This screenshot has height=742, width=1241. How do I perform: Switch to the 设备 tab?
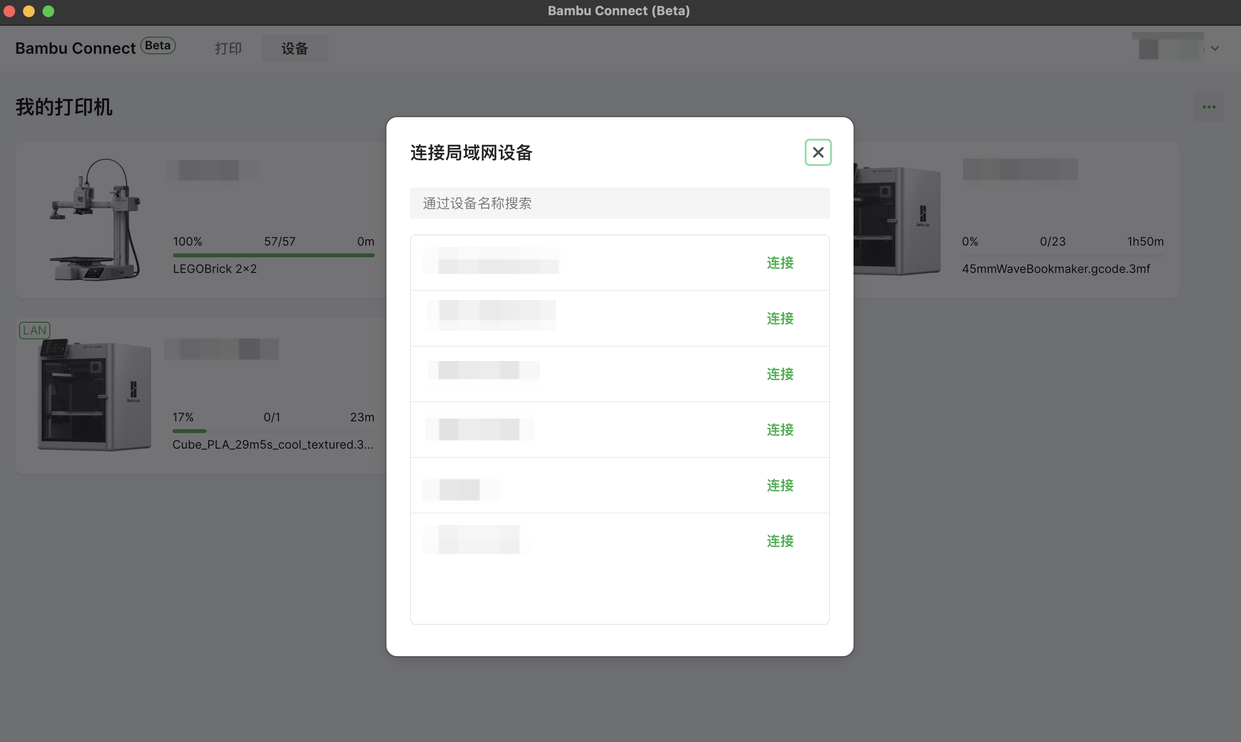[295, 48]
